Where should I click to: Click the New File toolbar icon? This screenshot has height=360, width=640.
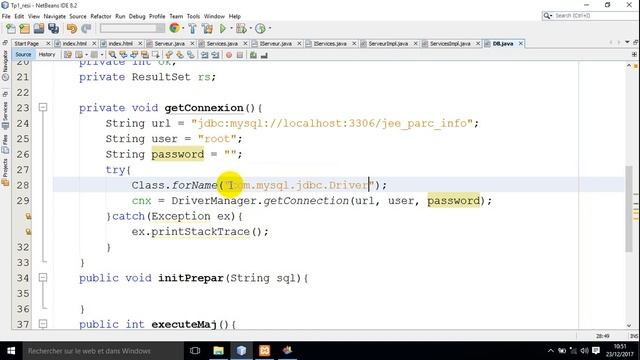(11, 29)
